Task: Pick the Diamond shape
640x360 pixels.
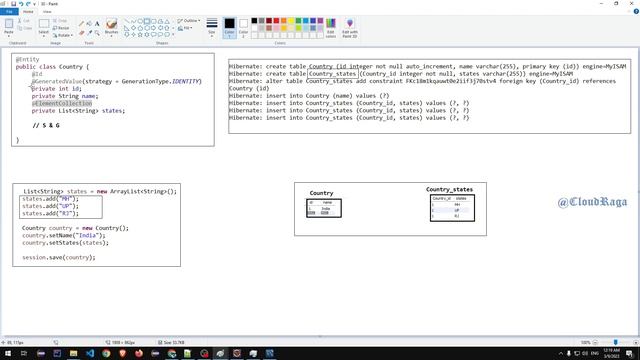Action: pos(133,28)
